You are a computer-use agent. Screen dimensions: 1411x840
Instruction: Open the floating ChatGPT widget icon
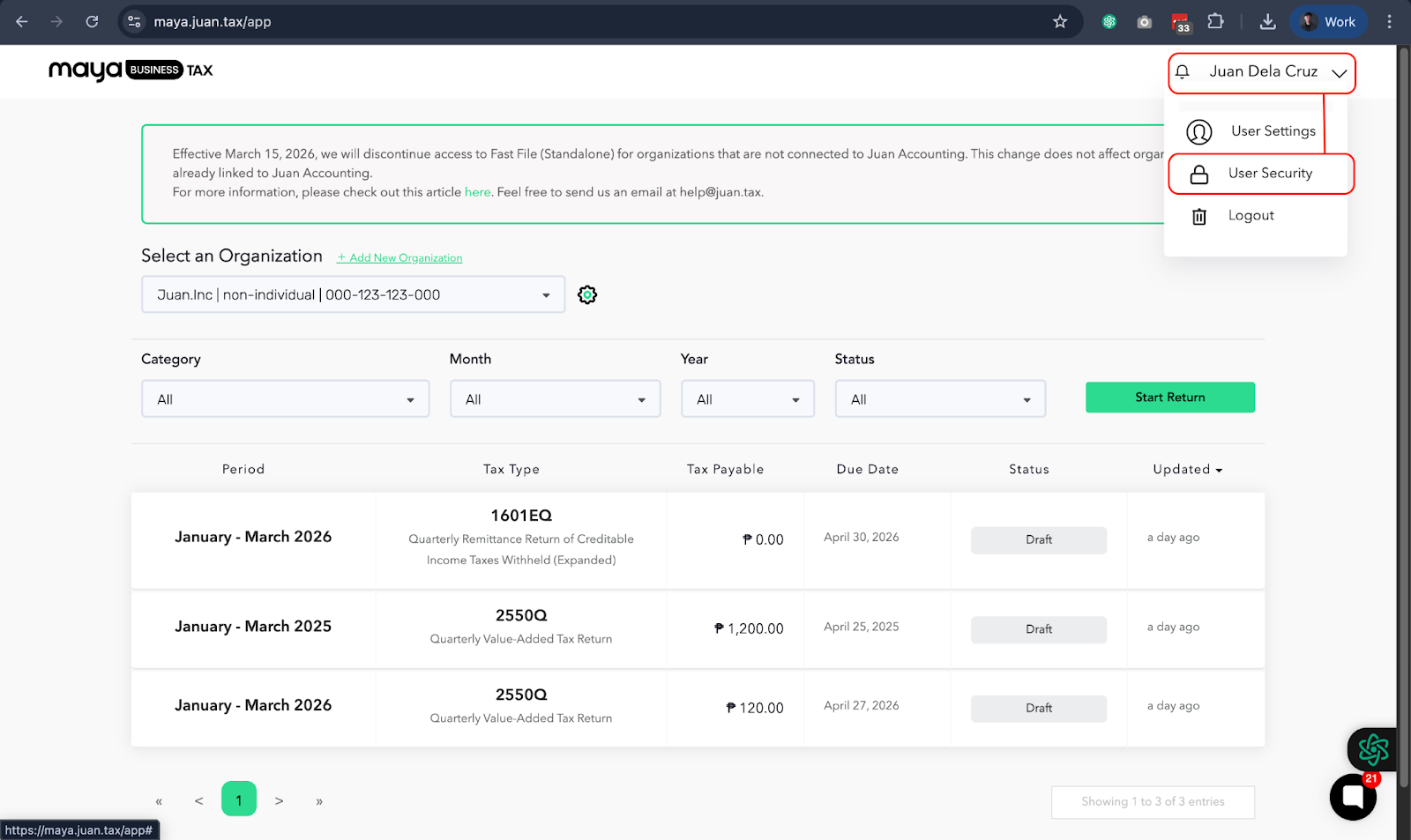click(x=1373, y=750)
